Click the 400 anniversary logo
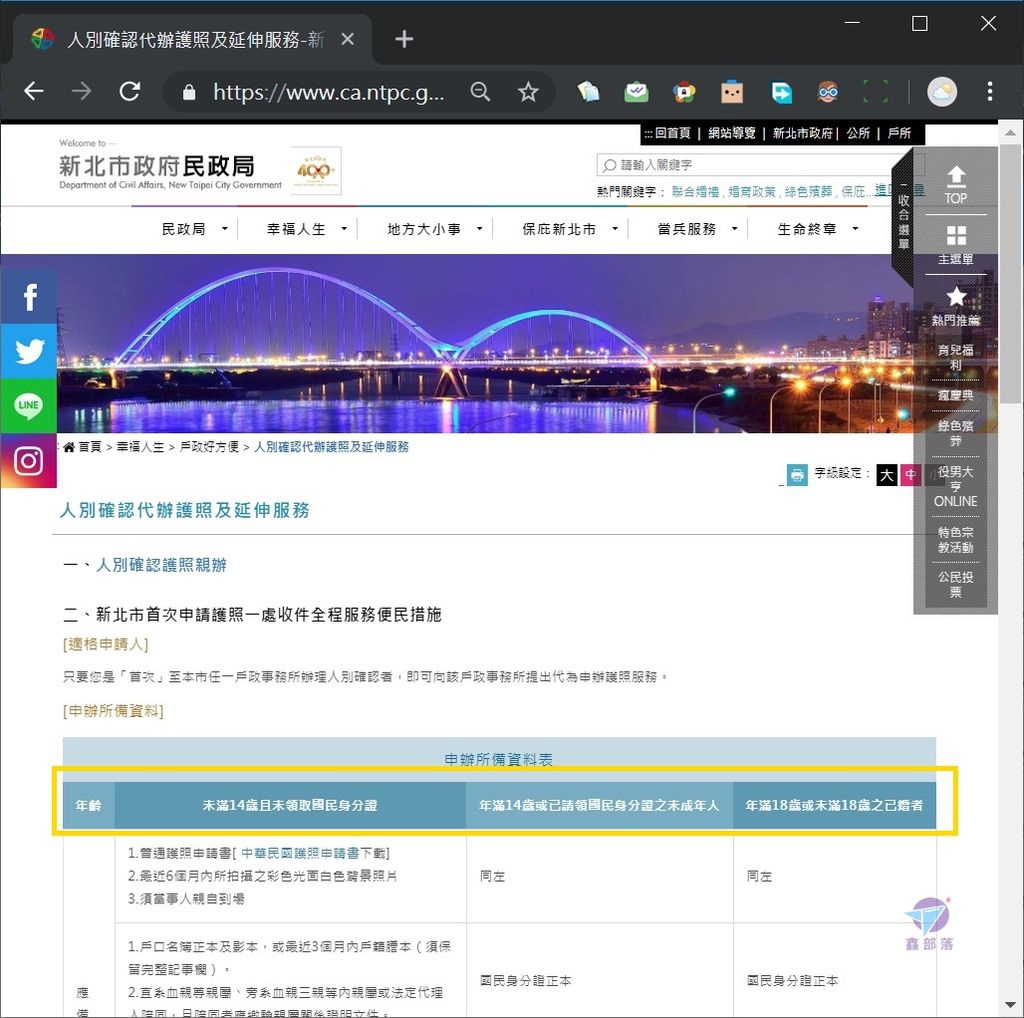Screen dimensions: 1024x1018 pos(315,170)
